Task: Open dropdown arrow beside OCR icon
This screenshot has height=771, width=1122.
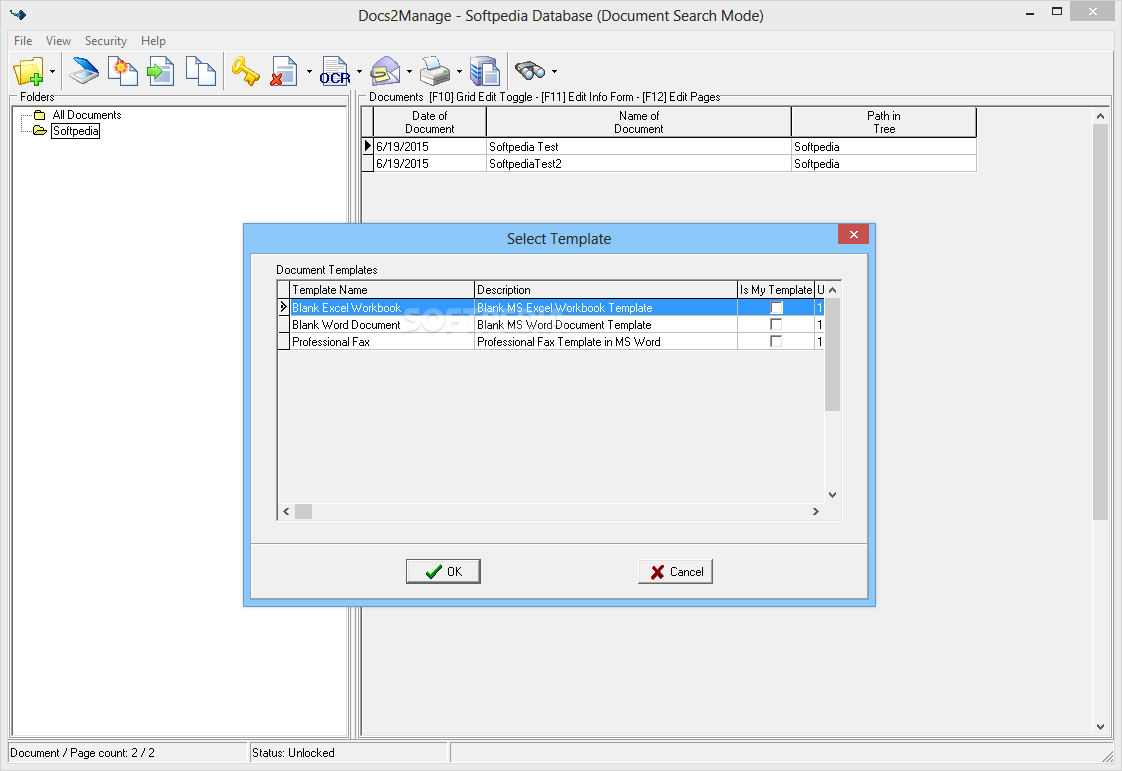Action: [x=359, y=72]
